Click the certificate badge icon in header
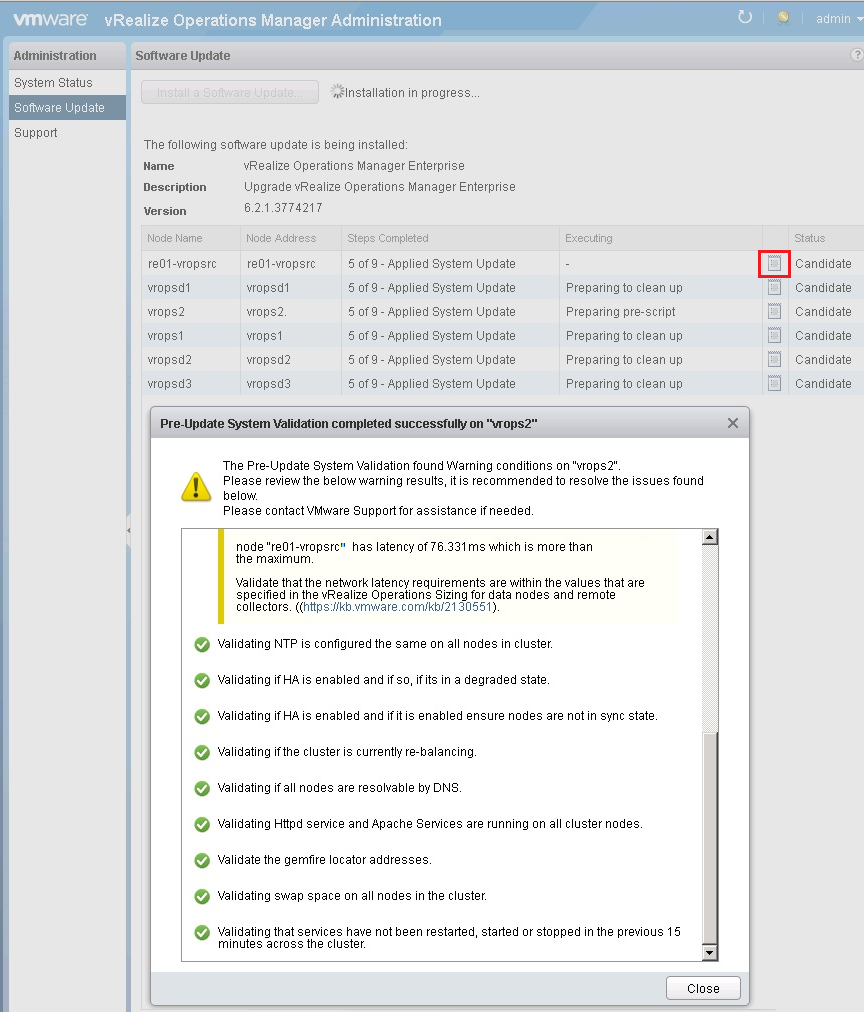Viewport: 864px width, 1012px height. pyautogui.click(x=785, y=18)
